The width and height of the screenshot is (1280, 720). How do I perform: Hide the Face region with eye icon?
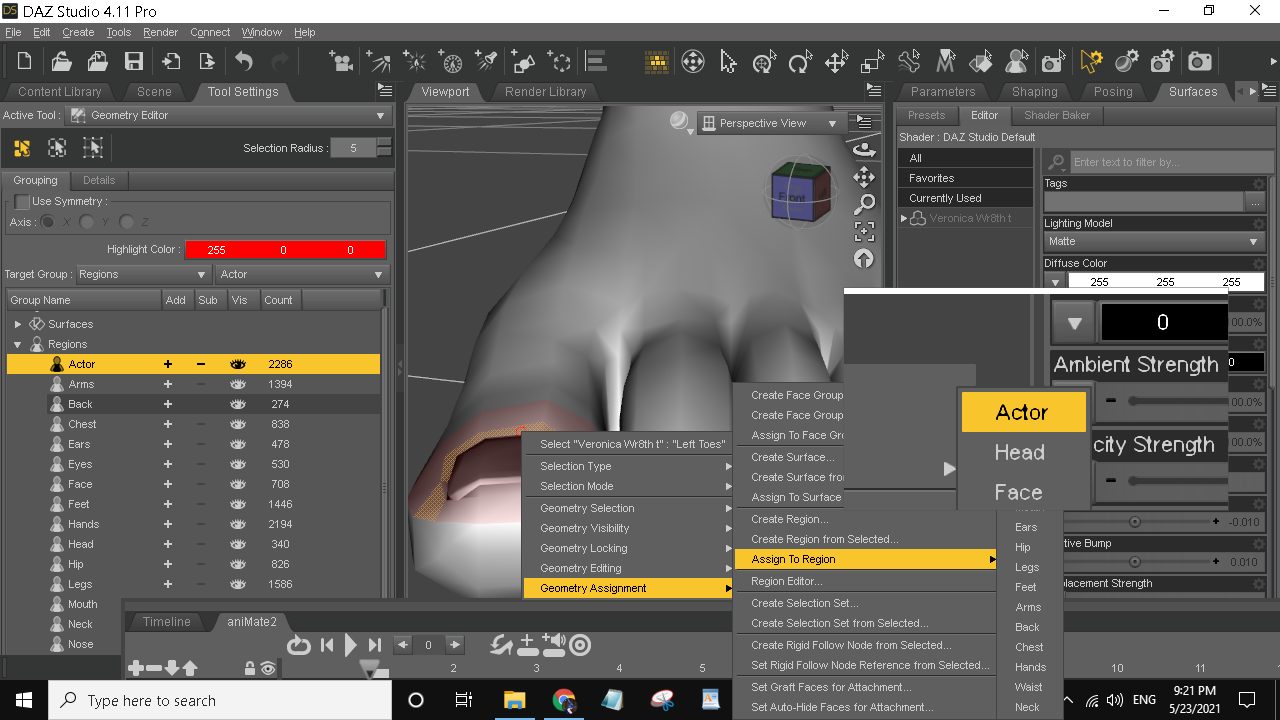pyautogui.click(x=238, y=484)
